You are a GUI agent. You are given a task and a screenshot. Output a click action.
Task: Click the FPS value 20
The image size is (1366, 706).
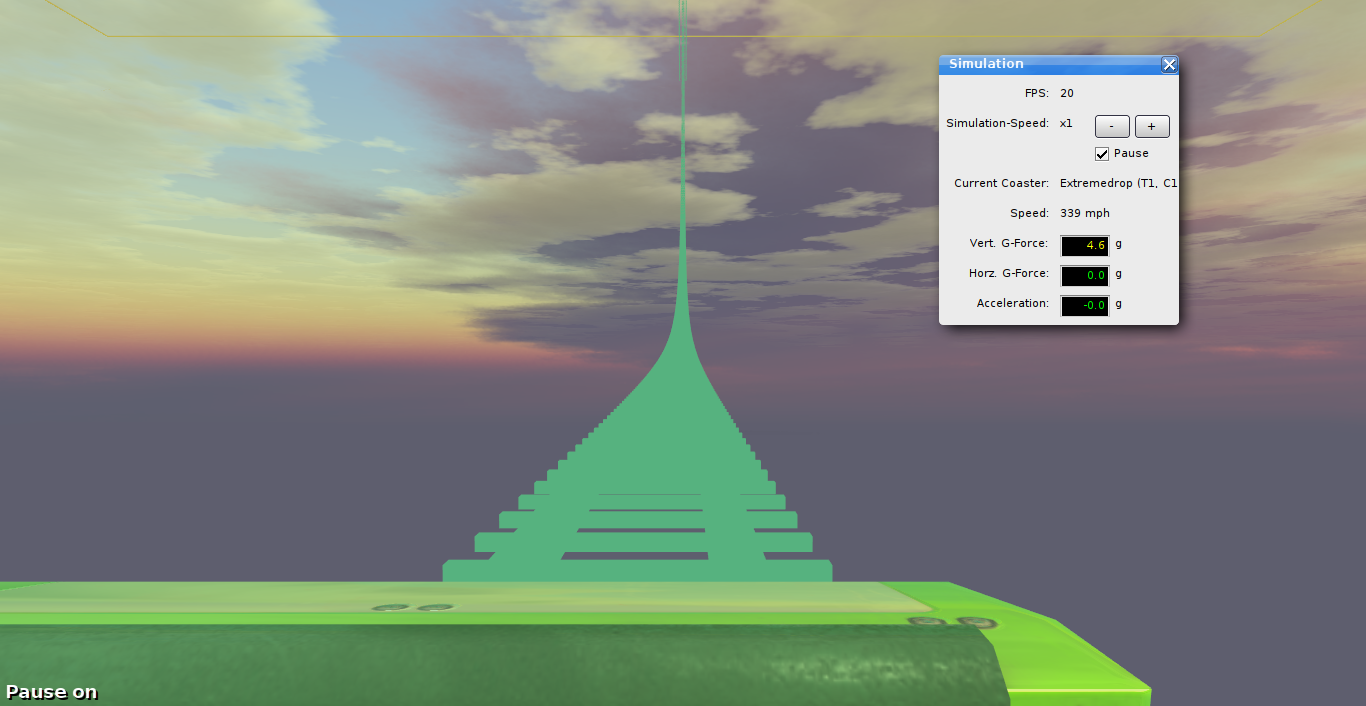(1067, 94)
